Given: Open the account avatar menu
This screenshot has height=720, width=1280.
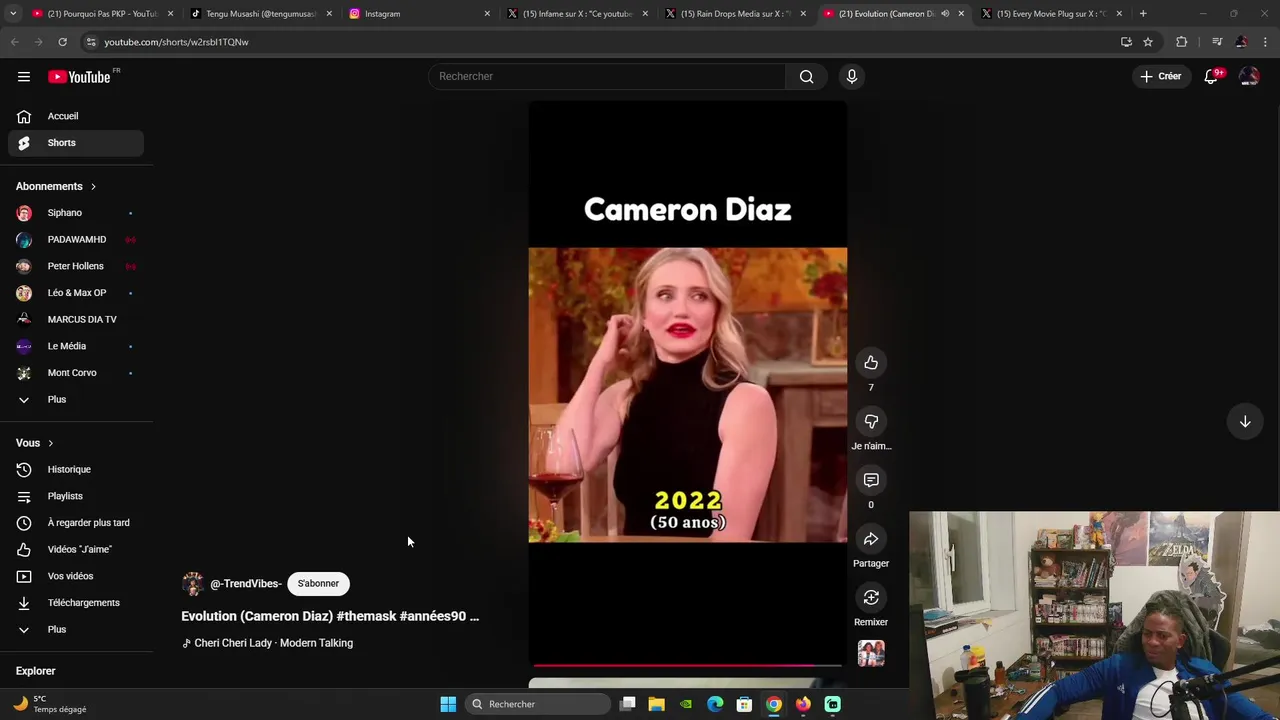Looking at the screenshot, I should 1249,76.
